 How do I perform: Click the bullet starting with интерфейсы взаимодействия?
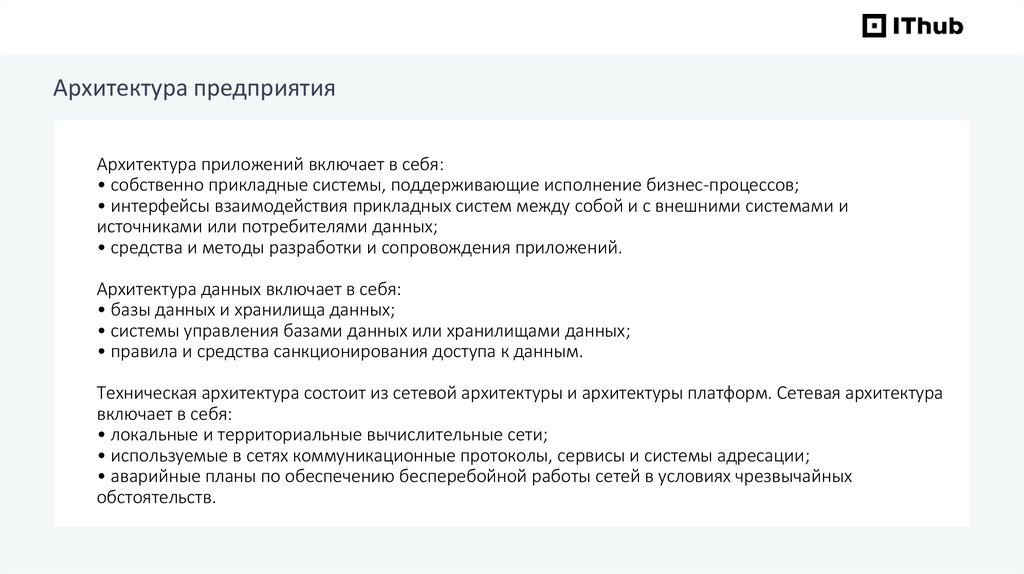tap(472, 206)
